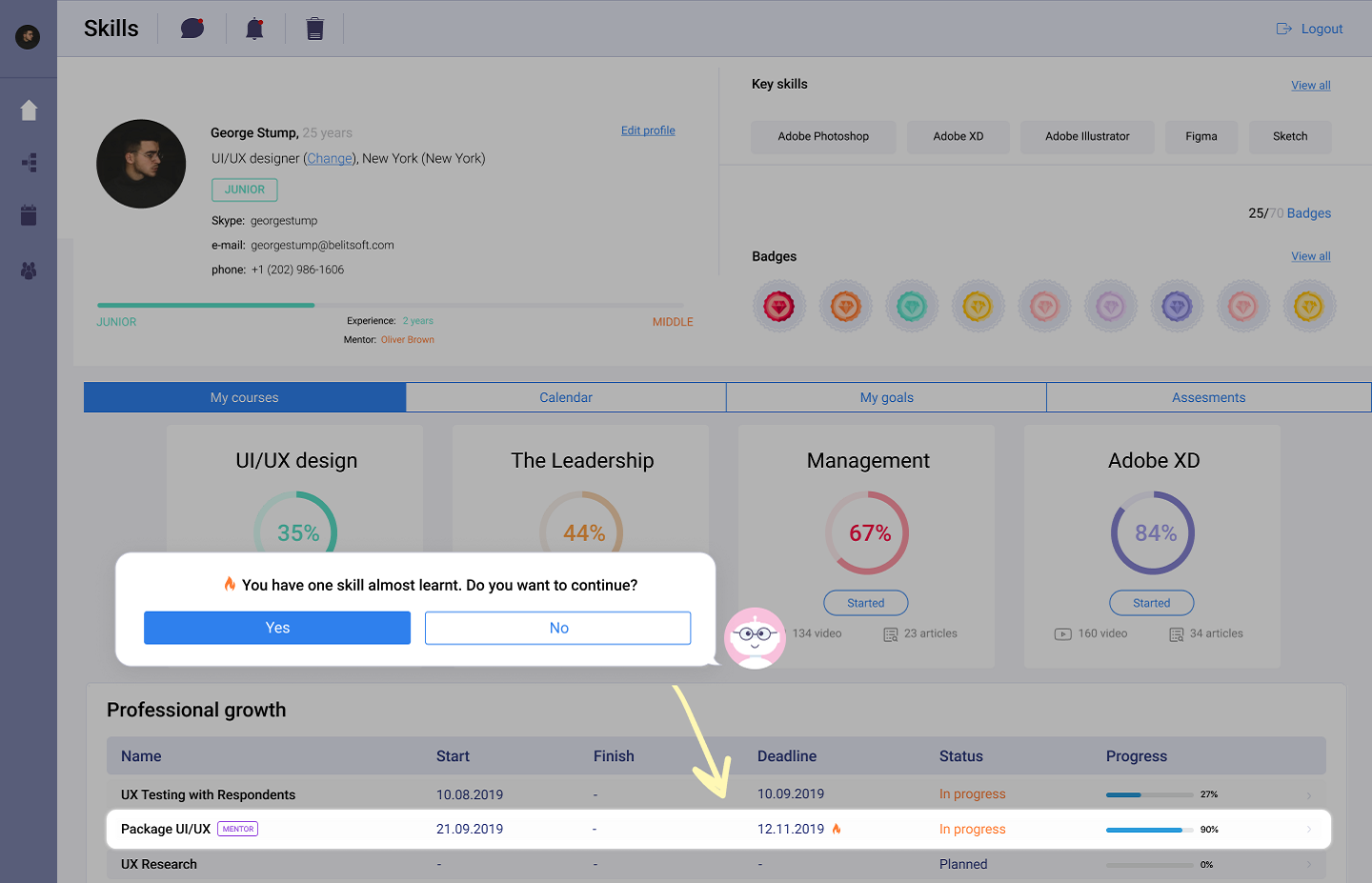Go to Home in the left sidebar

point(29,110)
